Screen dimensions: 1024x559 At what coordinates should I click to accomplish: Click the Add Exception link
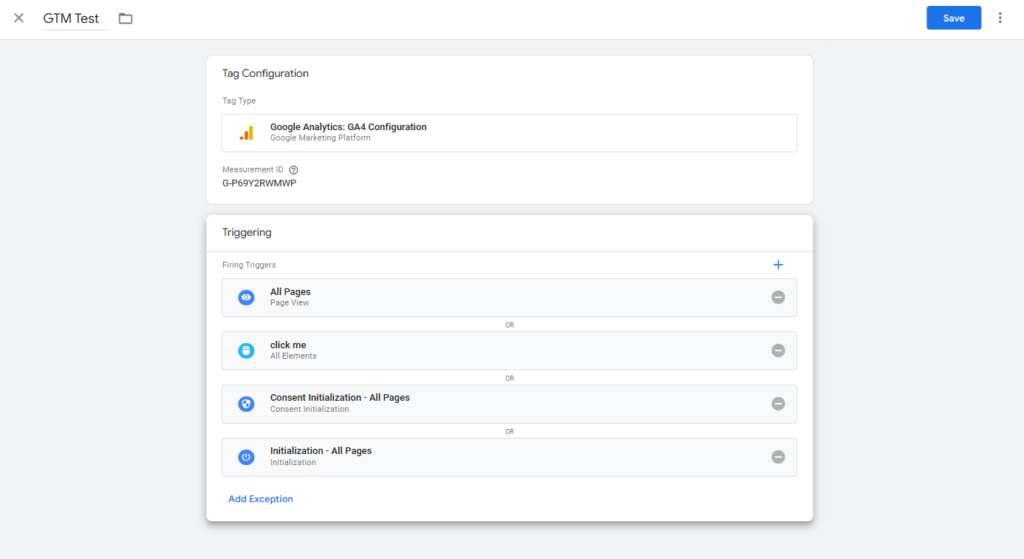point(260,499)
